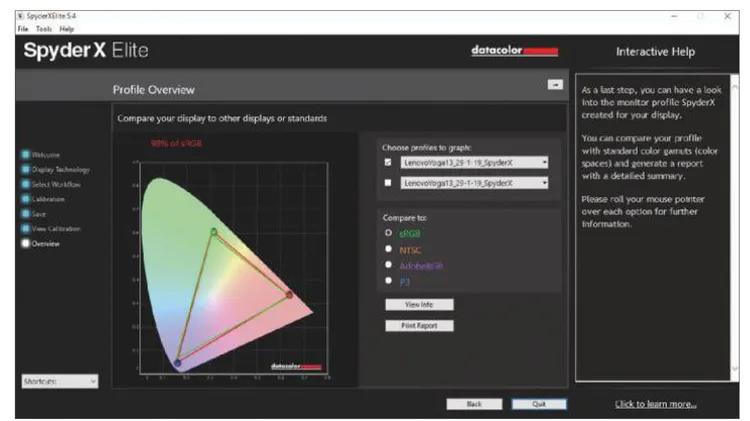Image resolution: width=750 pixels, height=421 pixels.
Task: Click the View Info button
Action: click(x=419, y=305)
